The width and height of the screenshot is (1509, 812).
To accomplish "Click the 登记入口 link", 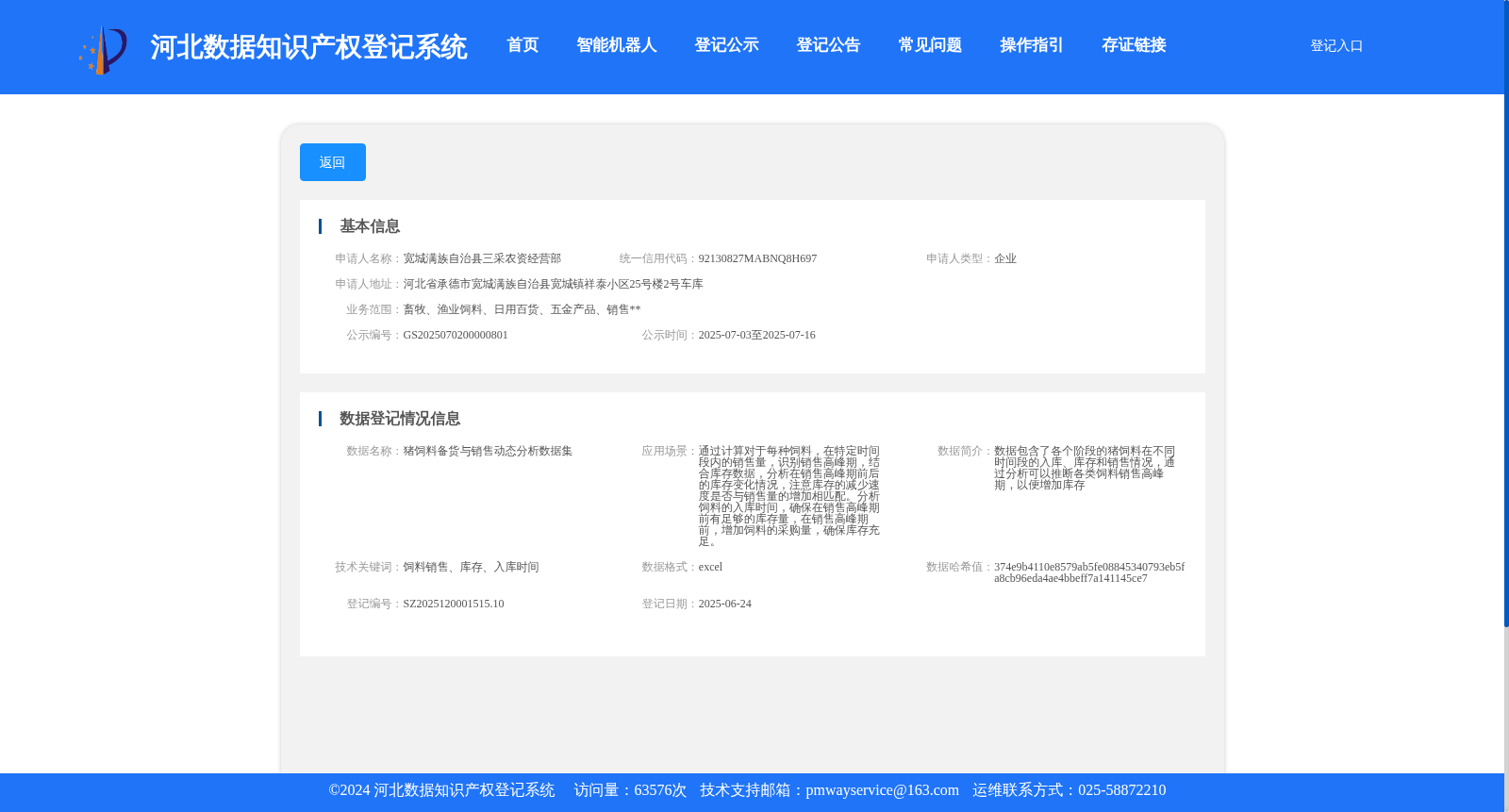I will (1336, 45).
